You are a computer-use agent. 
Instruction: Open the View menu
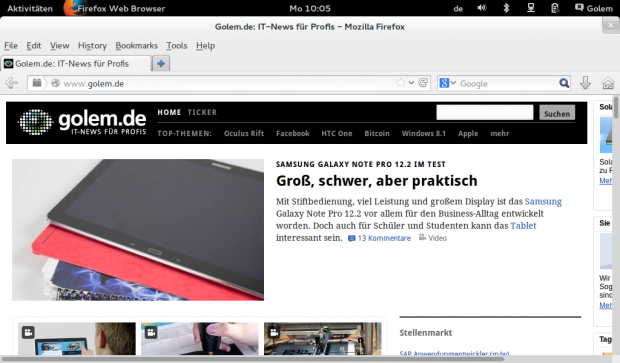59,45
